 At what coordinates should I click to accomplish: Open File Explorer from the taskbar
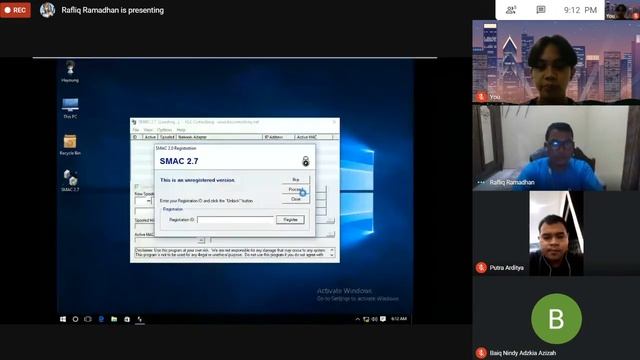coord(114,319)
